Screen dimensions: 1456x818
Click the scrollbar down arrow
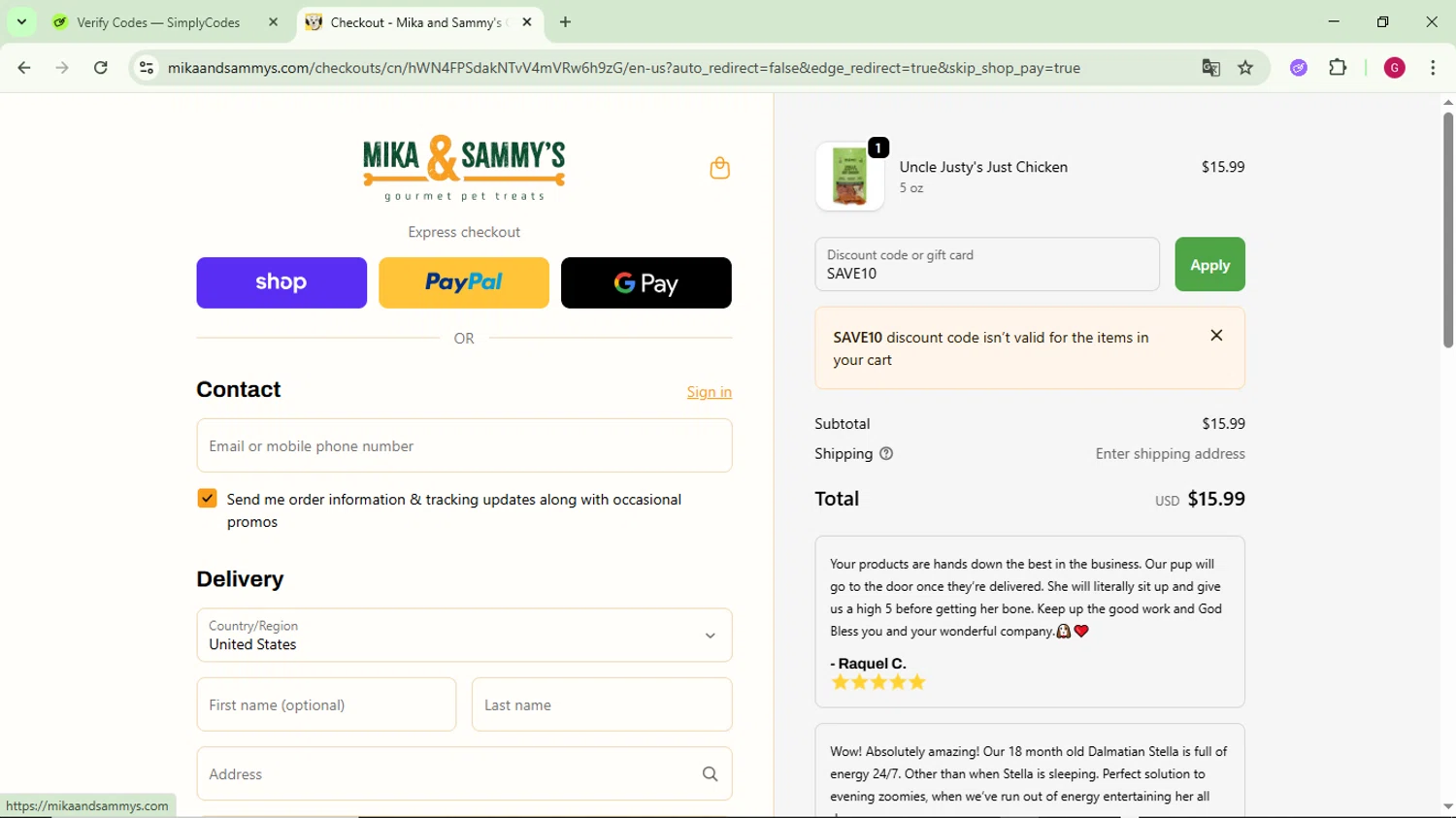[x=1447, y=806]
